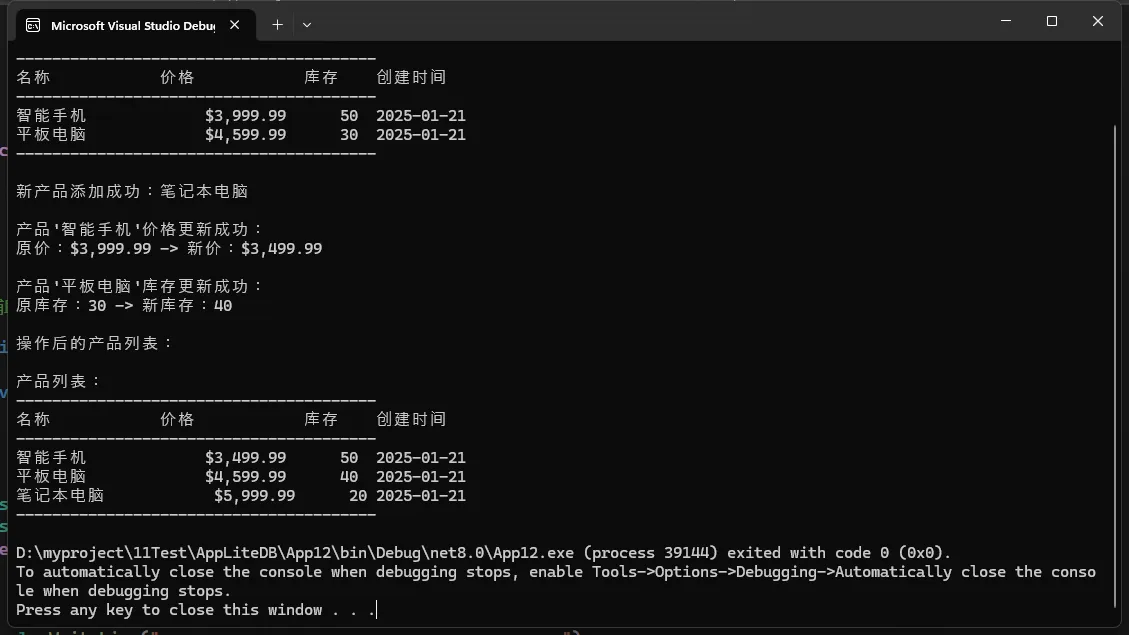Expand the new tab profile dropdown
1129x635 pixels.
click(x=307, y=25)
